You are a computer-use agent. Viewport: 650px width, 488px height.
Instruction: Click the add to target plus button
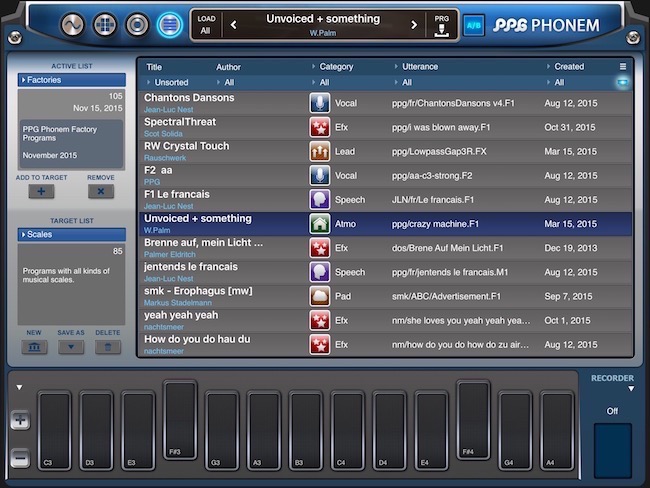tap(41, 192)
